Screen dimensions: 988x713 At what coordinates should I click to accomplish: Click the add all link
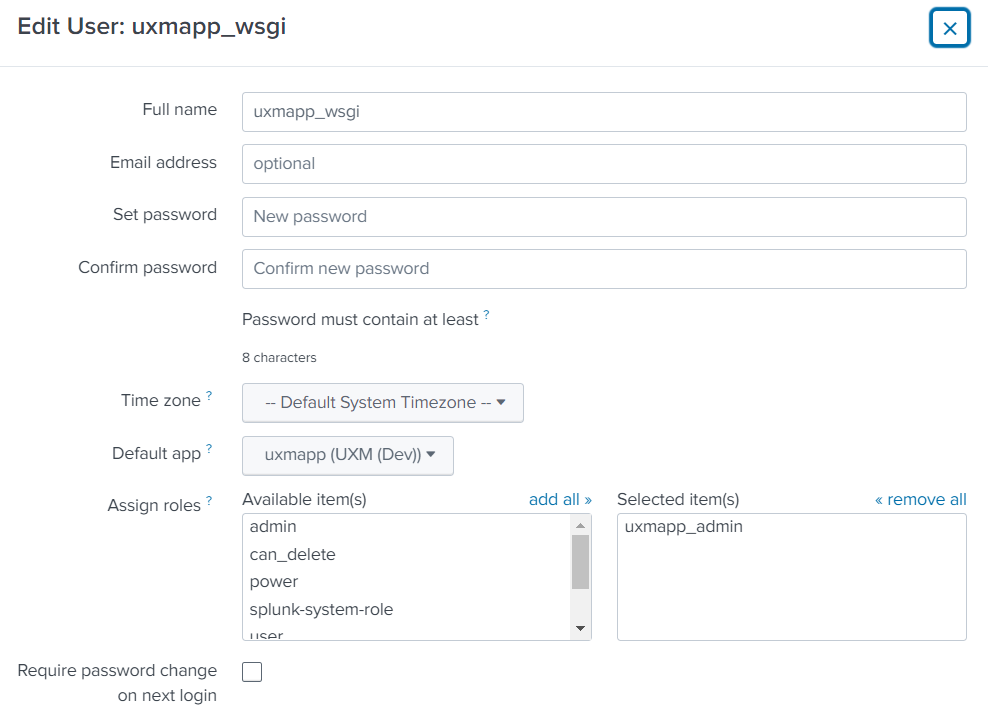pyautogui.click(x=560, y=500)
